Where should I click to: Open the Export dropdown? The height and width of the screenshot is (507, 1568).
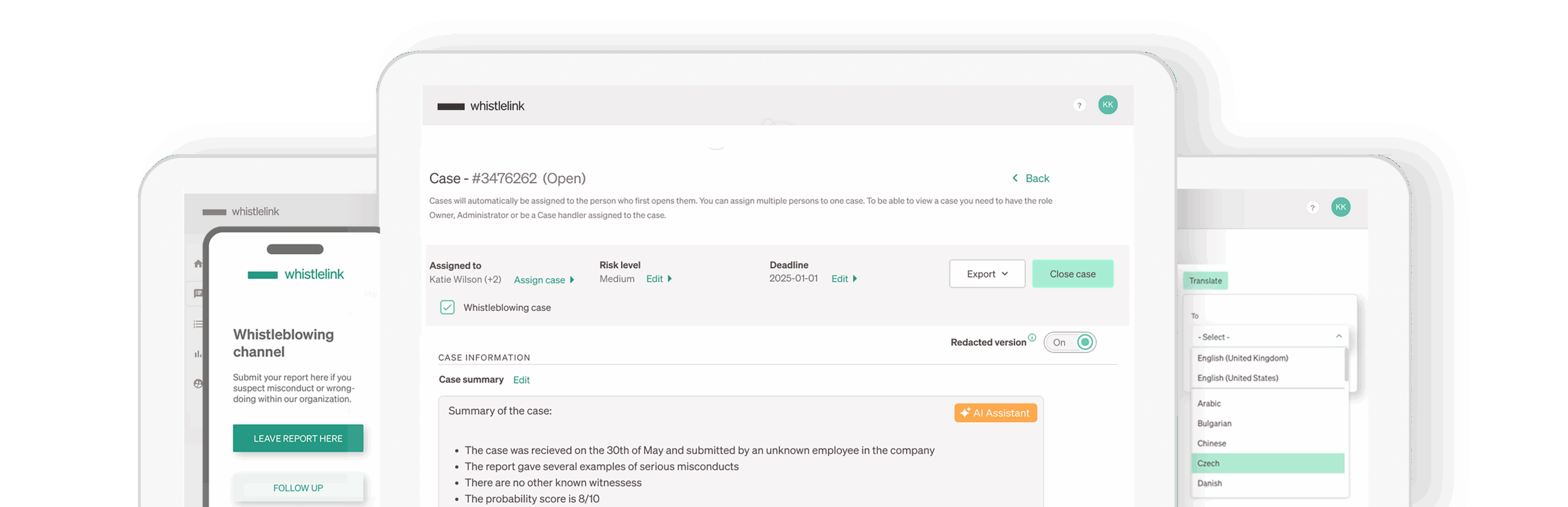pyautogui.click(x=986, y=274)
